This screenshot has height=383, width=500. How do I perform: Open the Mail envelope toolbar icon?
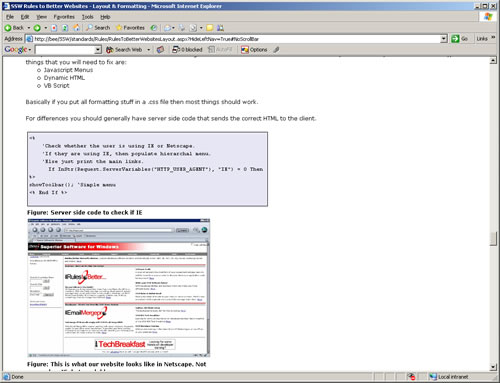pyautogui.click(x=168, y=28)
